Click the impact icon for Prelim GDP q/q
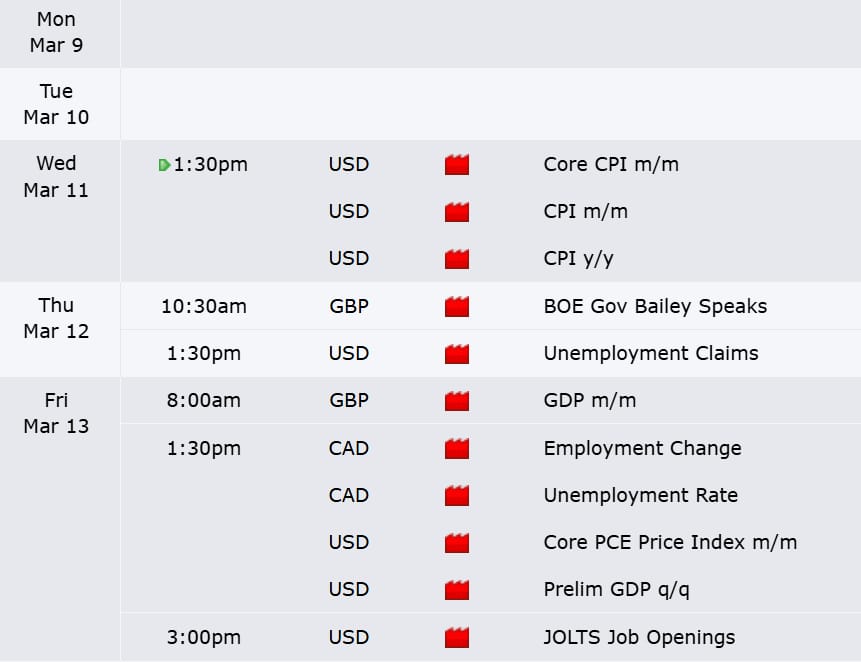Screen dimensions: 861x662 (x=457, y=590)
